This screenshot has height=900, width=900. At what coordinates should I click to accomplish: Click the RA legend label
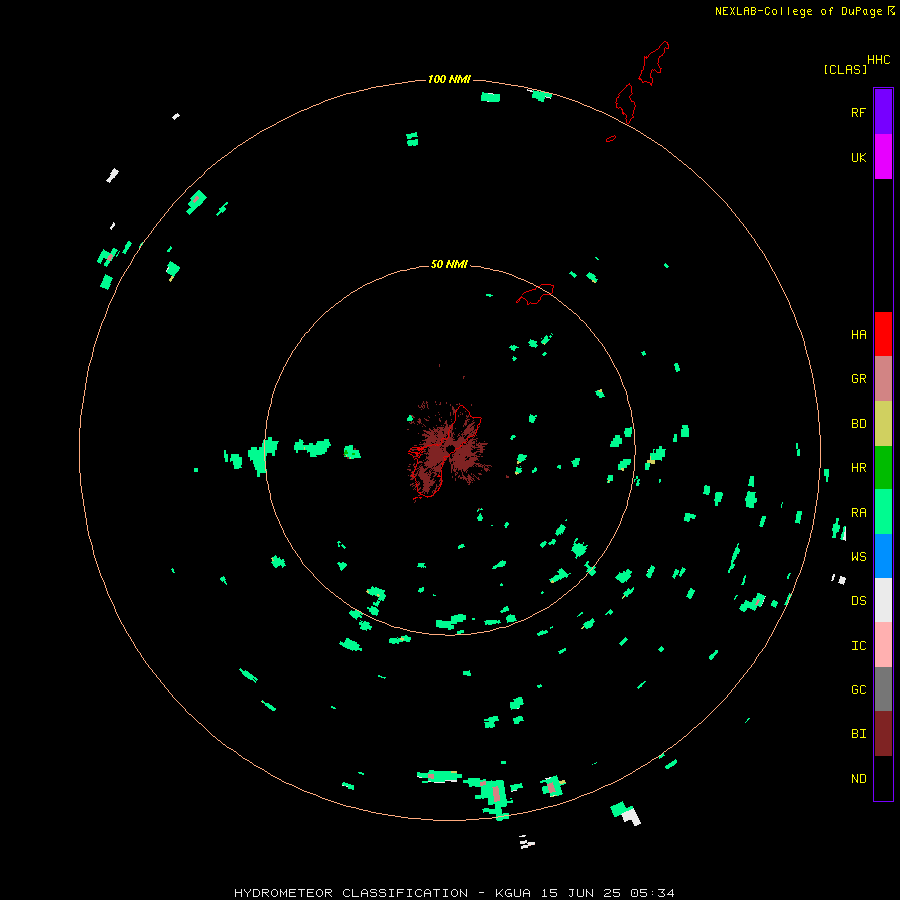[858, 513]
